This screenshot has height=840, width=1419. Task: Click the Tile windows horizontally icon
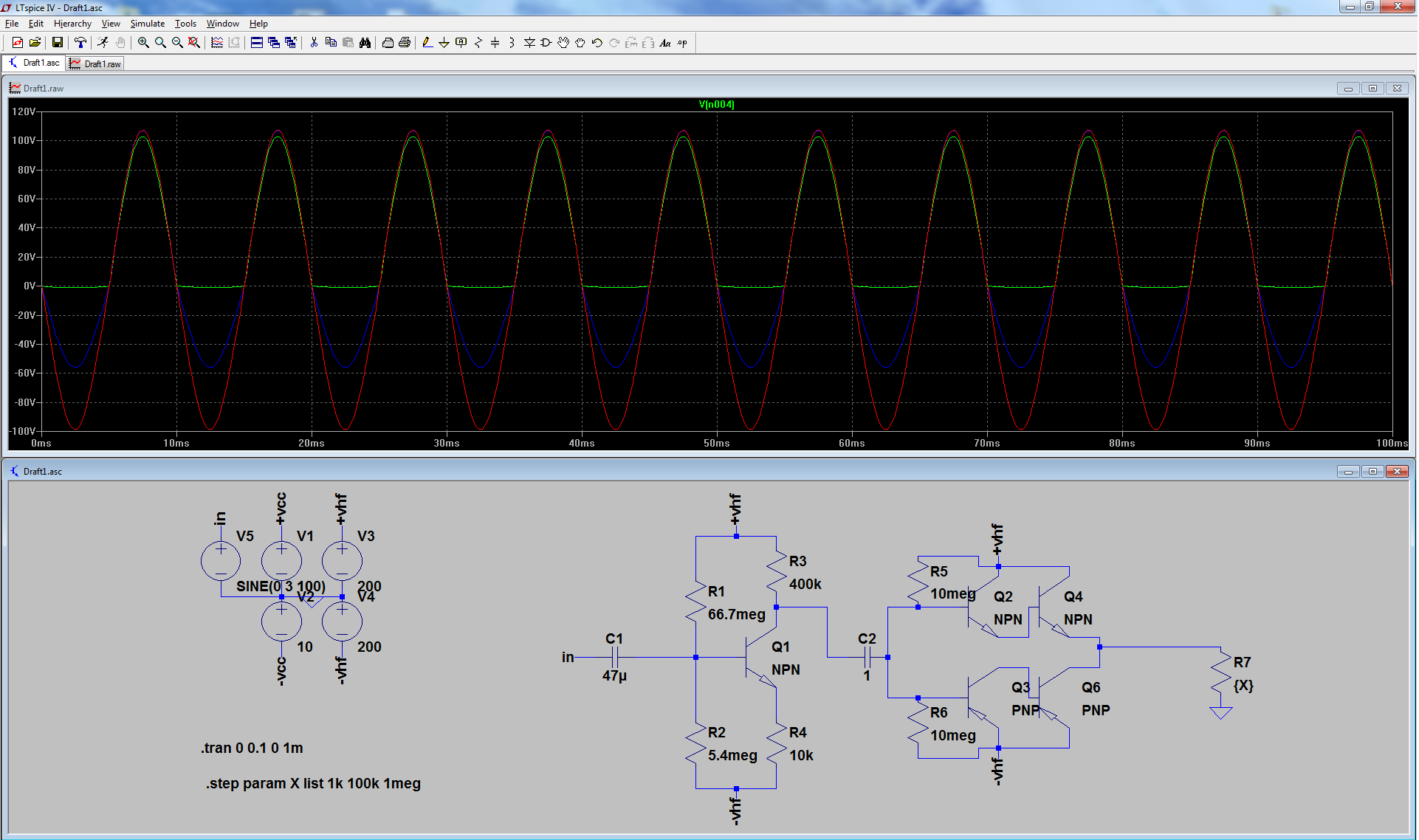(x=256, y=43)
